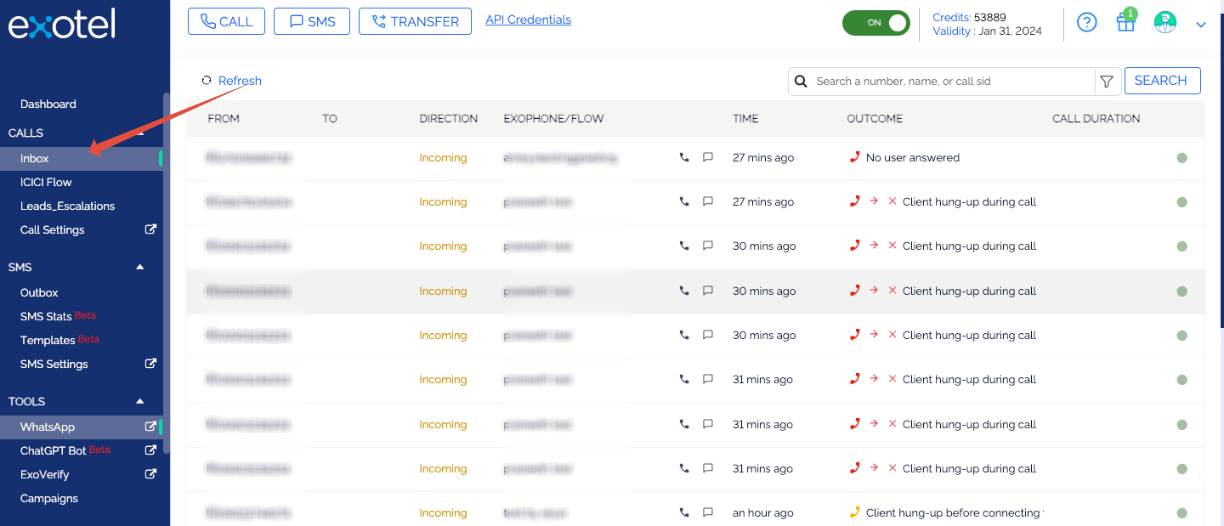Click the EXOPHONE/FLOW column header
Viewport: 1224px width, 526px height.
554,118
